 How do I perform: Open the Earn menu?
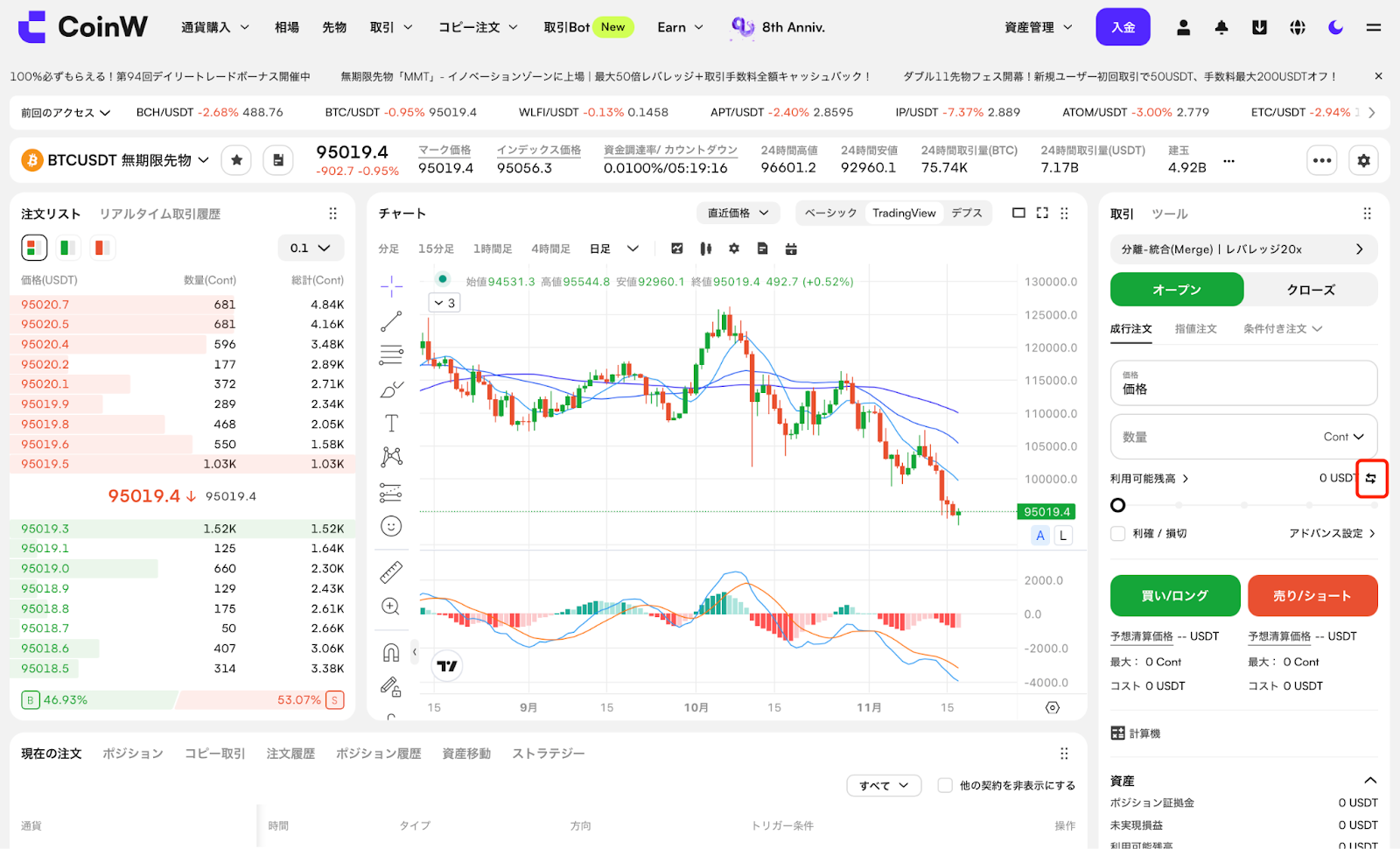(680, 27)
